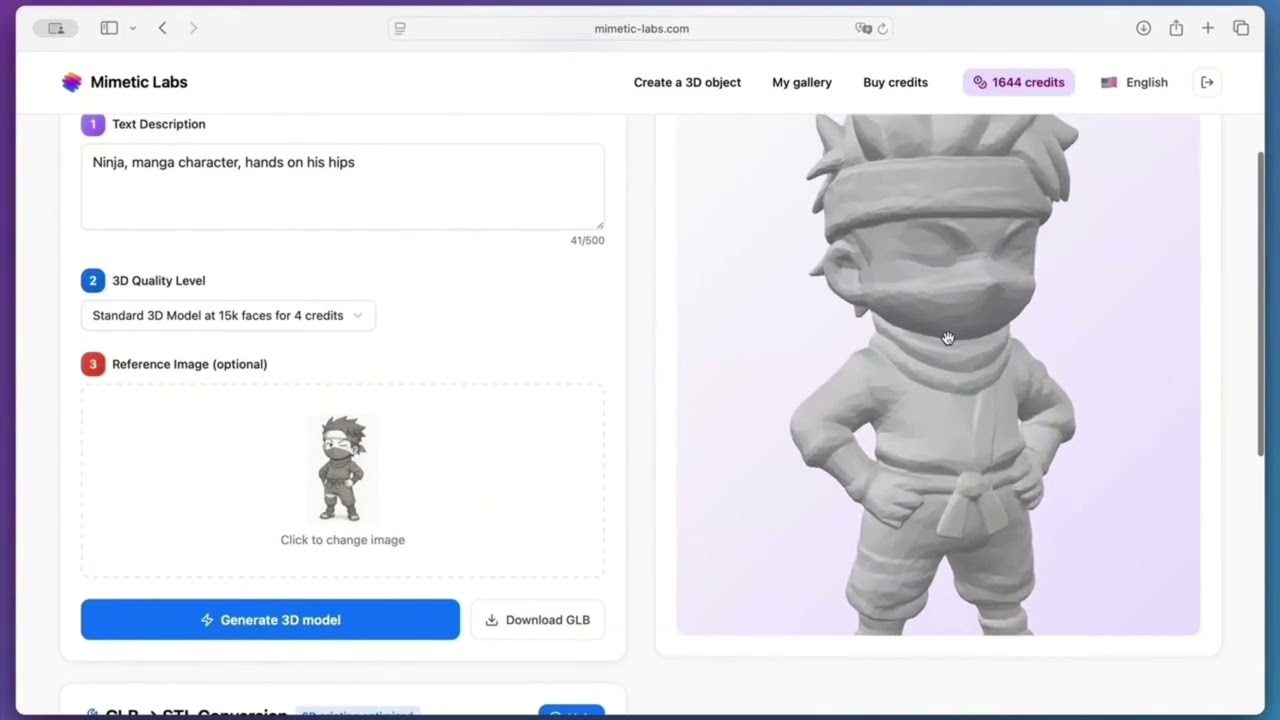Open the 3D Quality Level dropdown
Screen dimensions: 1280x720
[228, 315]
